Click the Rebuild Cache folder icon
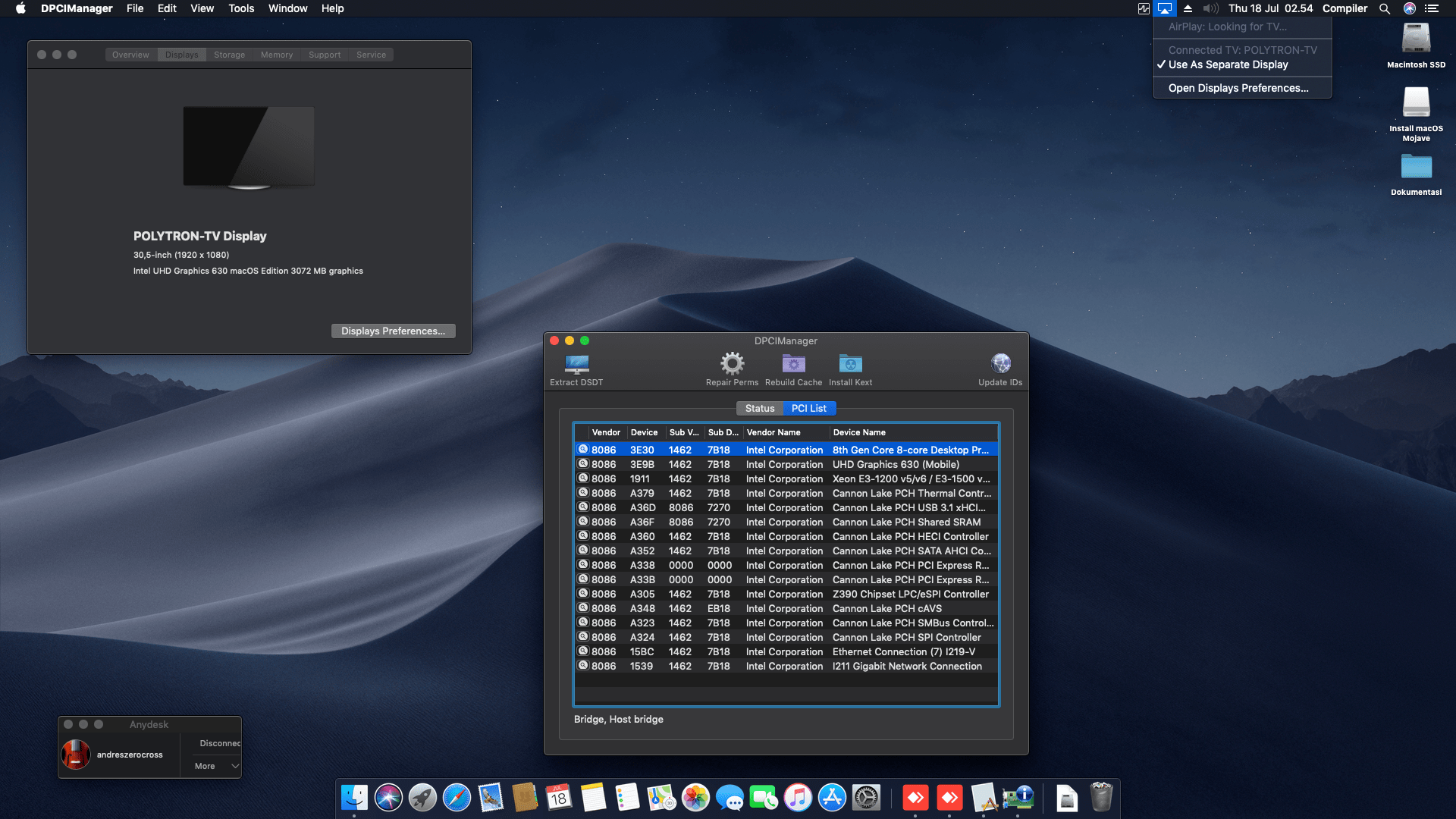The image size is (1456, 819). [x=793, y=364]
